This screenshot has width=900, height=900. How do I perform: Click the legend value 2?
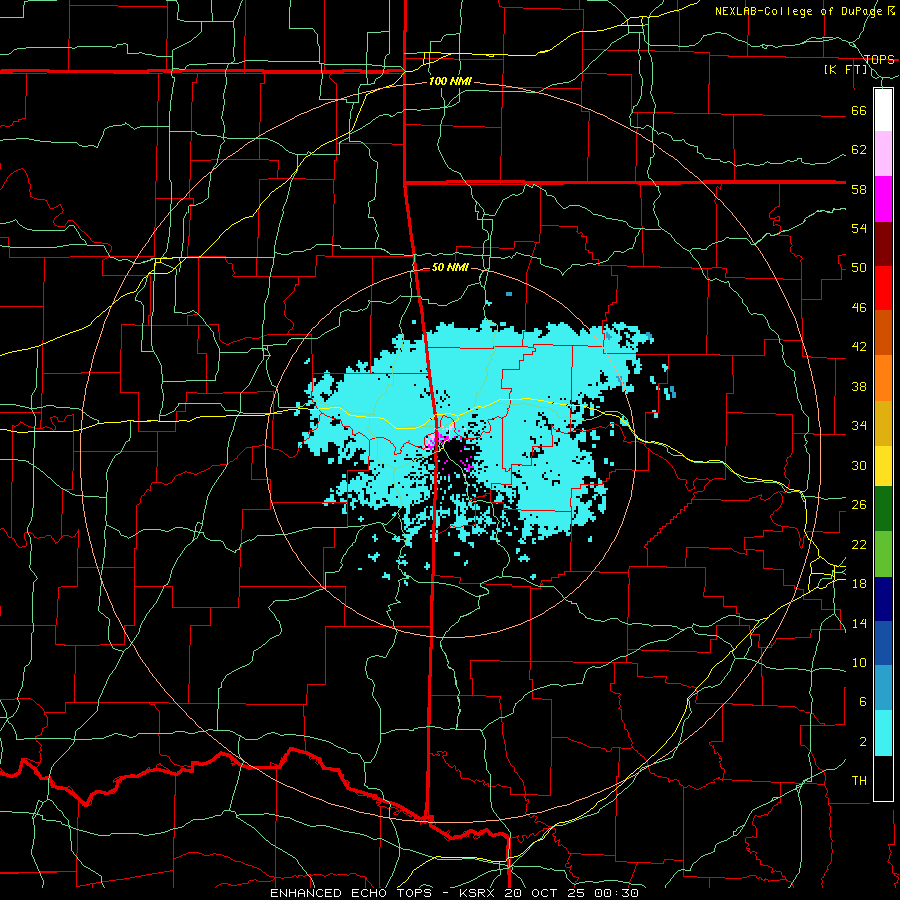coord(863,741)
